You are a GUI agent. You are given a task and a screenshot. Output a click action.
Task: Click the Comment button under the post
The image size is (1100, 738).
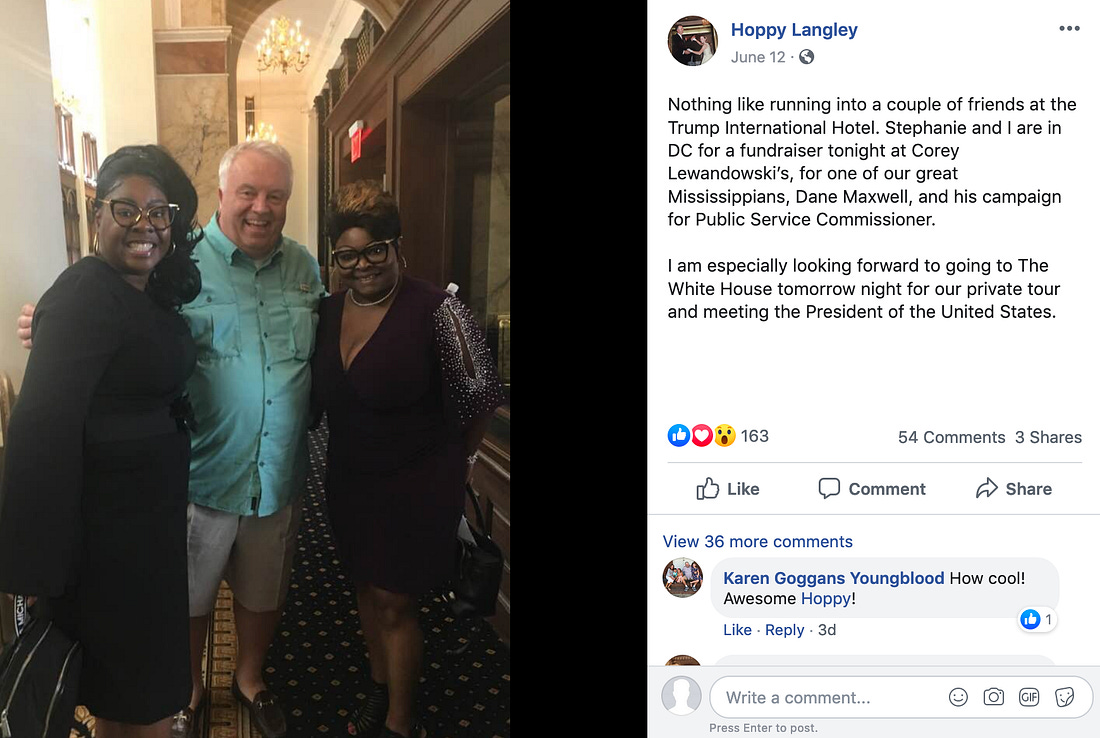(872, 489)
